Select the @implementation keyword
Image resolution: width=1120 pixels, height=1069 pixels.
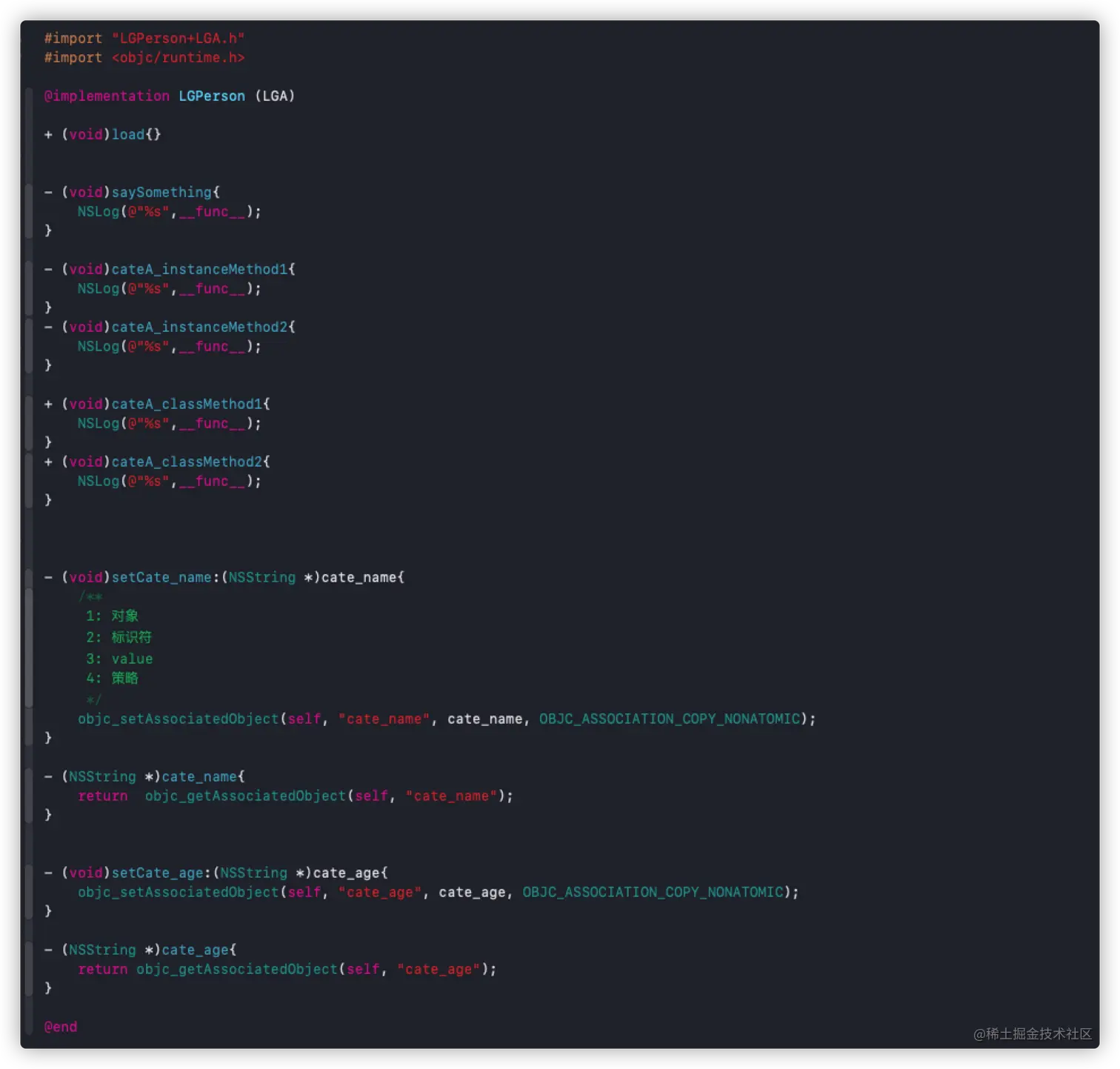pos(107,96)
